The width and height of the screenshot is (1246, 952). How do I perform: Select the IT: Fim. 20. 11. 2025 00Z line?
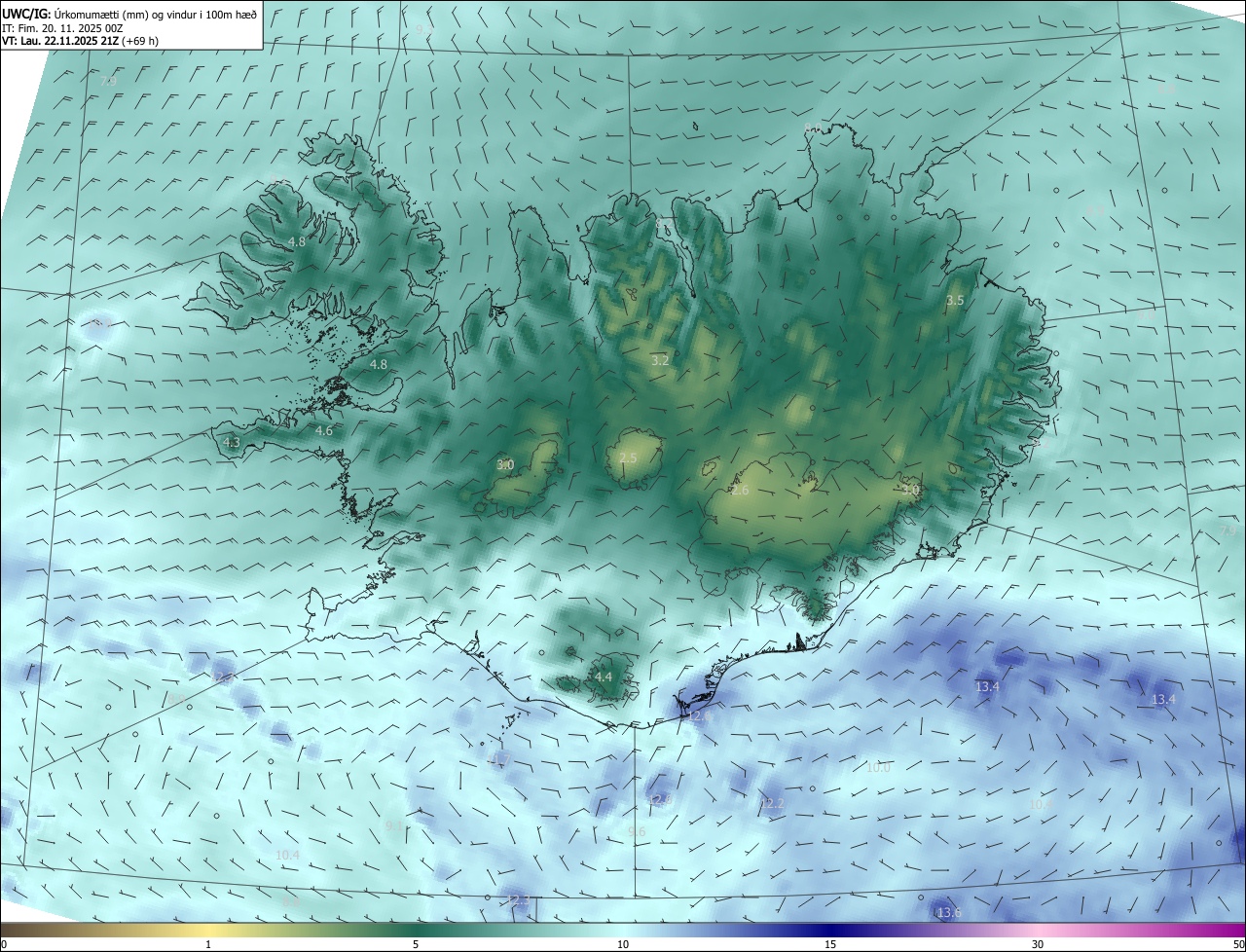point(63,28)
